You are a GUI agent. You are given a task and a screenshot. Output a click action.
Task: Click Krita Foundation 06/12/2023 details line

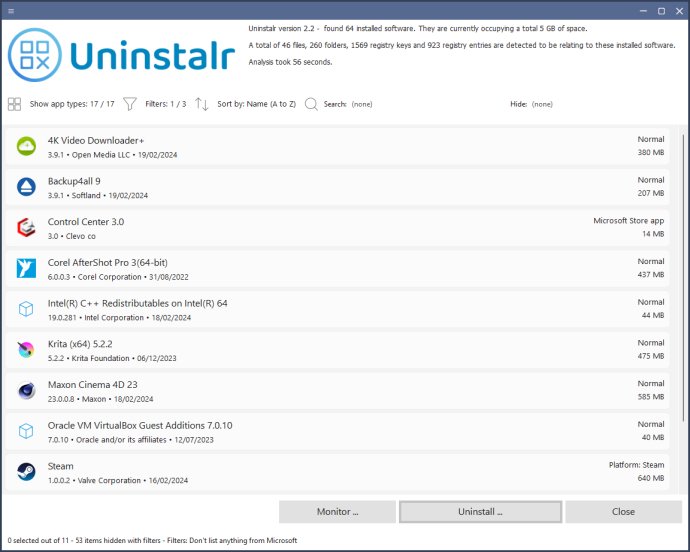pyautogui.click(x=112, y=358)
